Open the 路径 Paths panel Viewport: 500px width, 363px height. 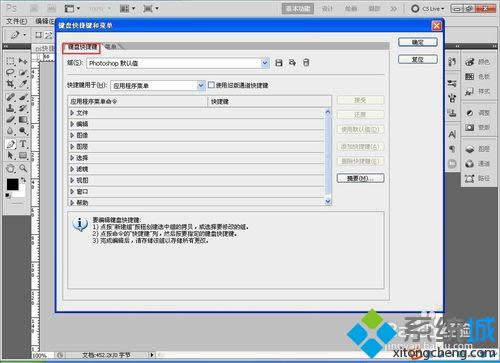click(x=477, y=179)
